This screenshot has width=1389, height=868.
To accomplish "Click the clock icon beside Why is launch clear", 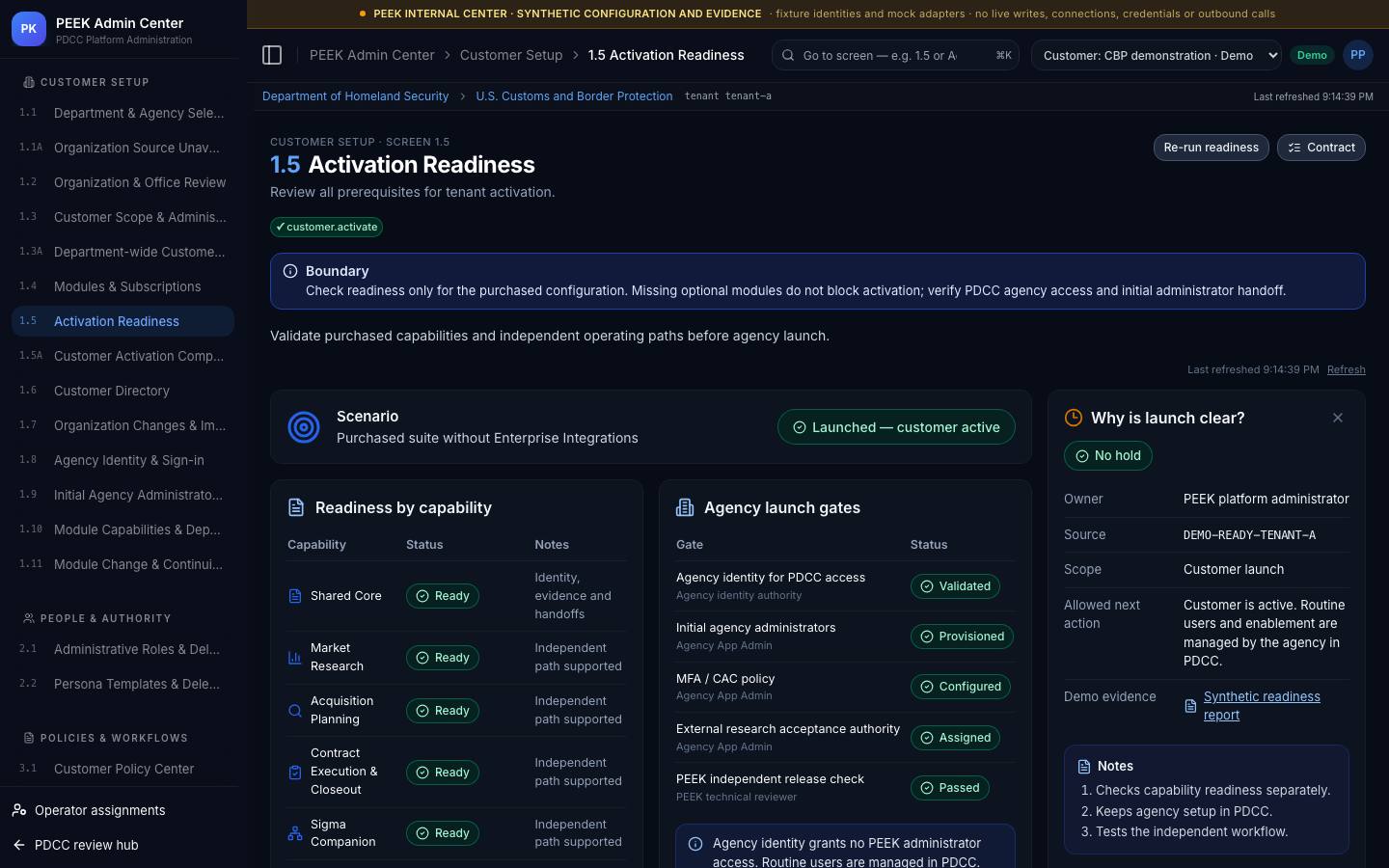I will click(x=1073, y=418).
